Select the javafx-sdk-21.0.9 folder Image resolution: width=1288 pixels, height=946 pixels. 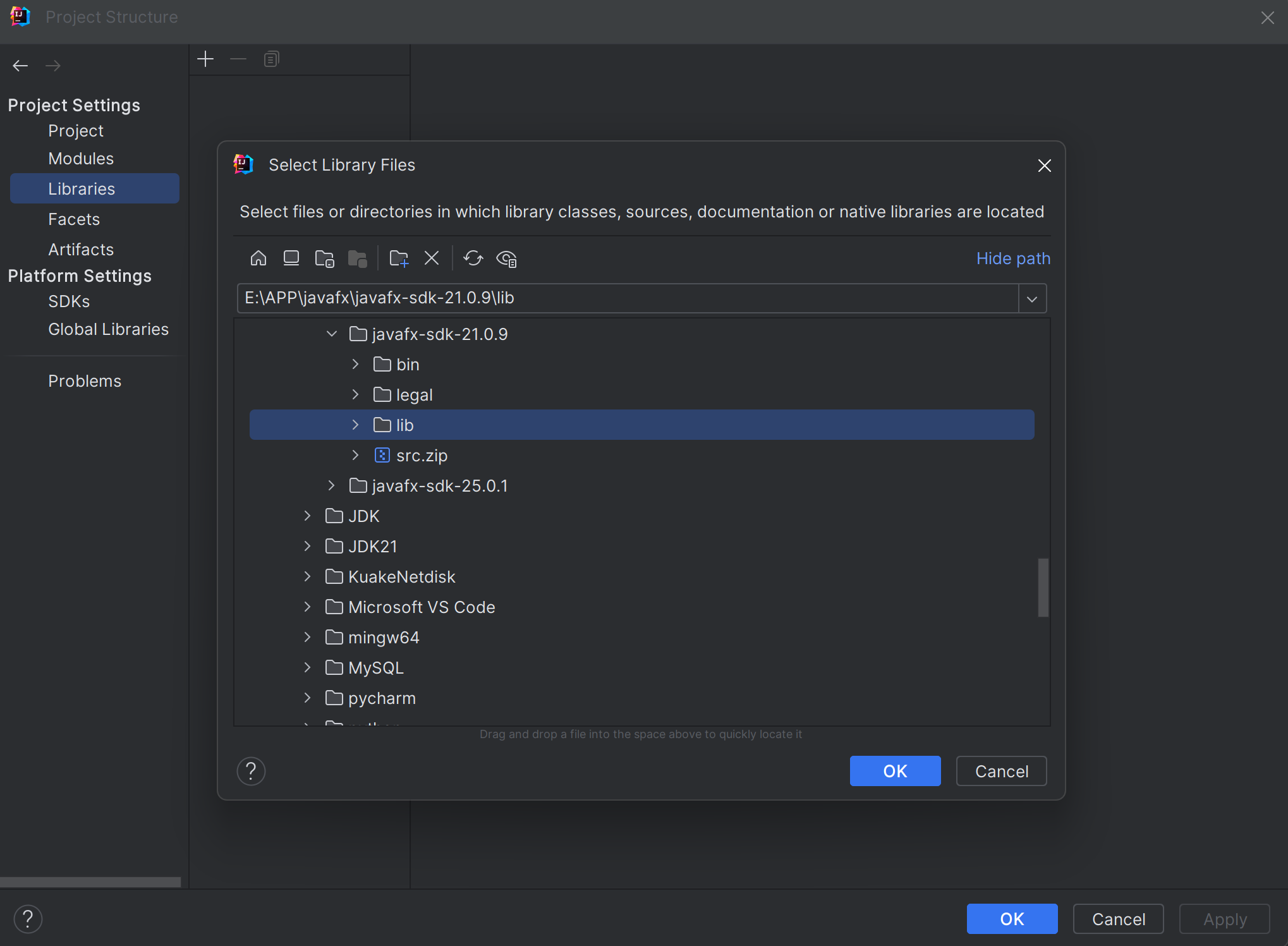[642, 334]
